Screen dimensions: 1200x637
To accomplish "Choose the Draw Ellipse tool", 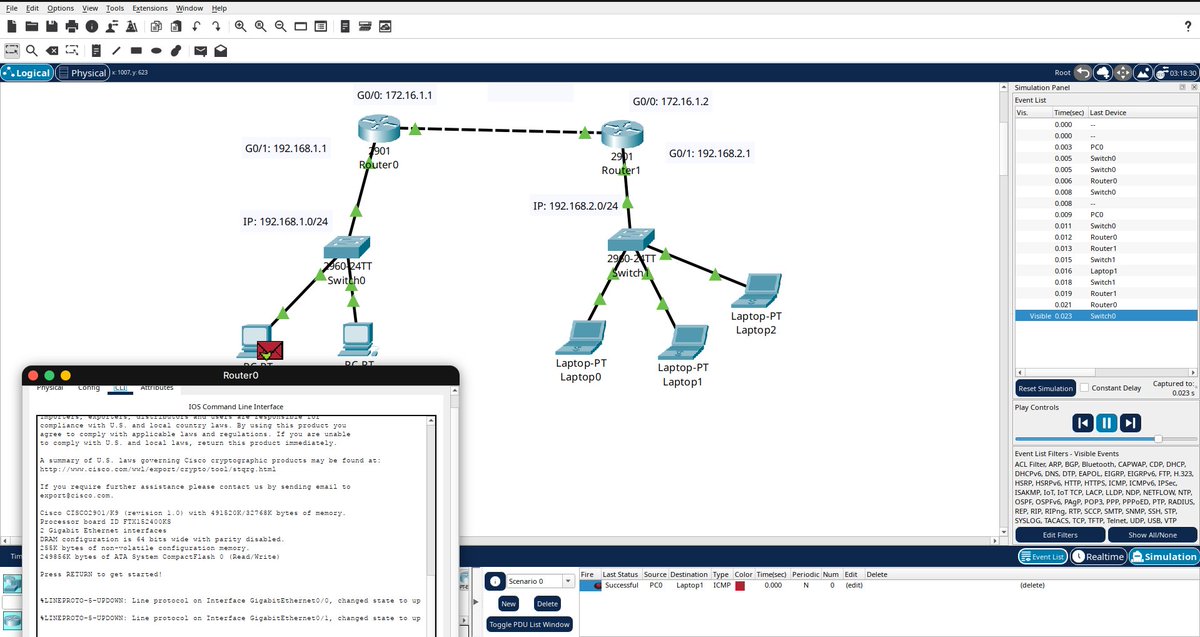I will (156, 50).
